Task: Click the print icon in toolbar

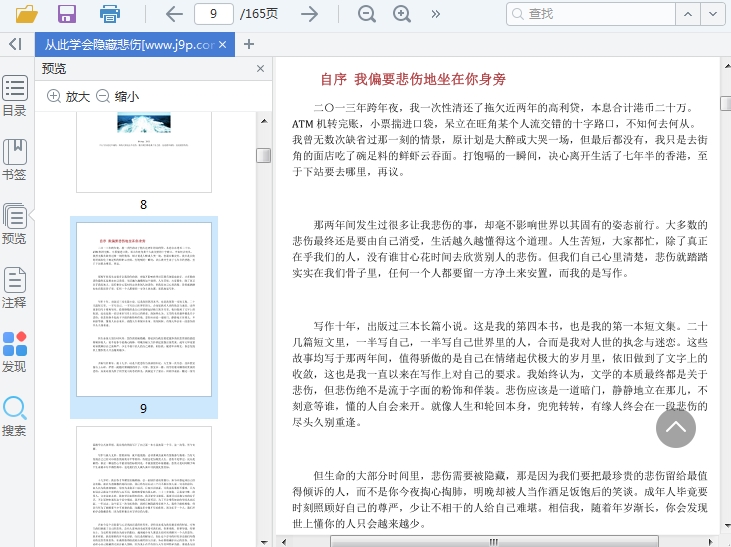Action: 110,14
